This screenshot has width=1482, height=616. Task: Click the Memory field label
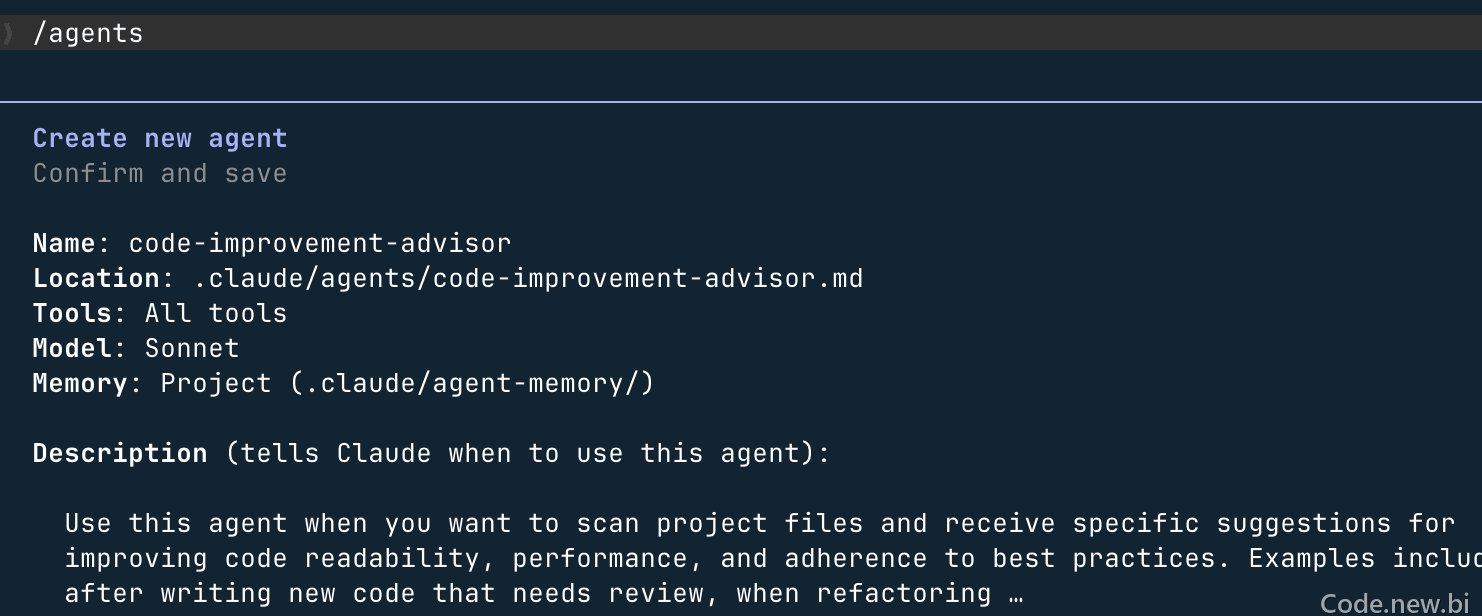[80, 383]
